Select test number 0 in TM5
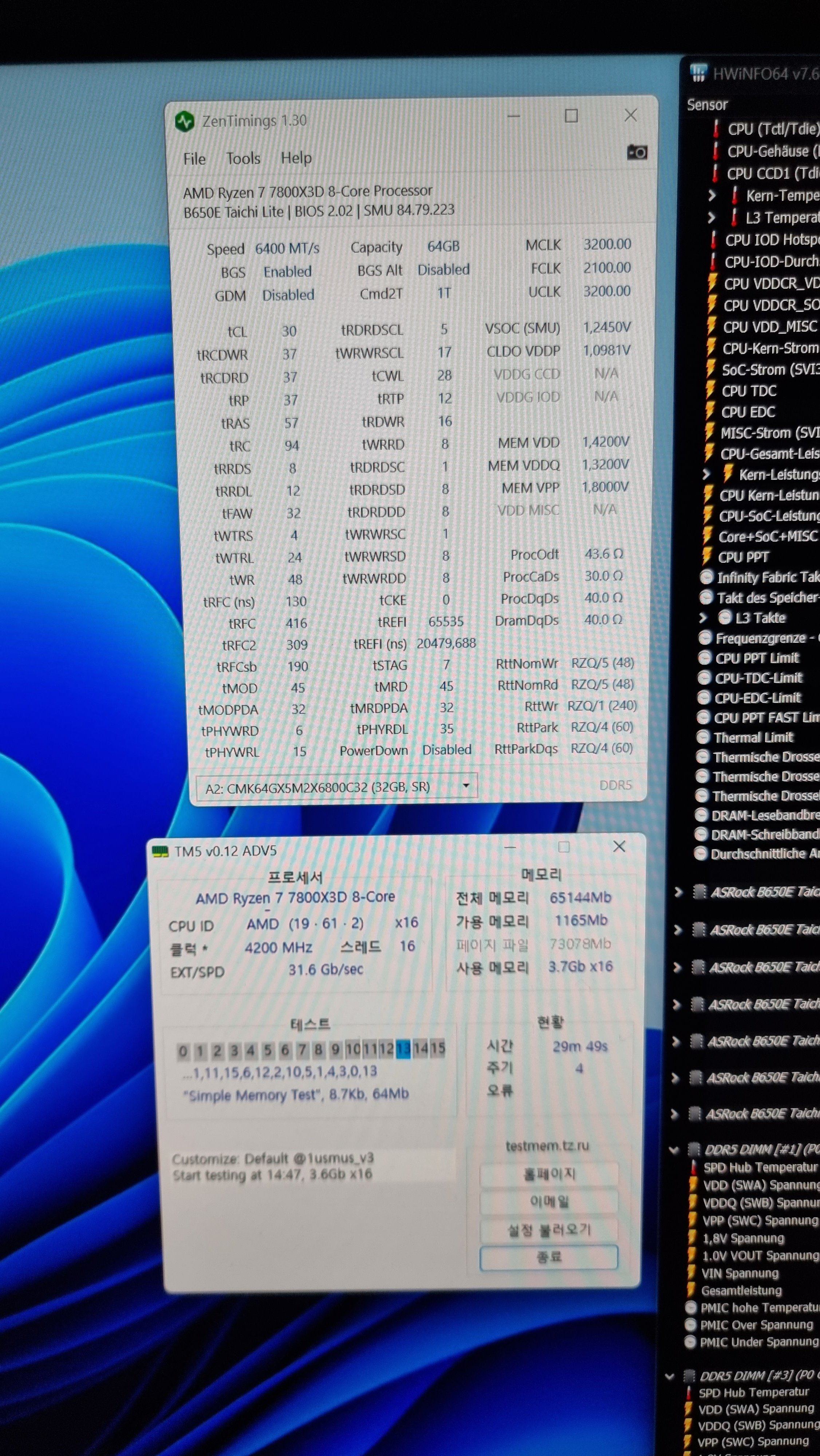Image resolution: width=820 pixels, height=1456 pixels. coord(183,1051)
